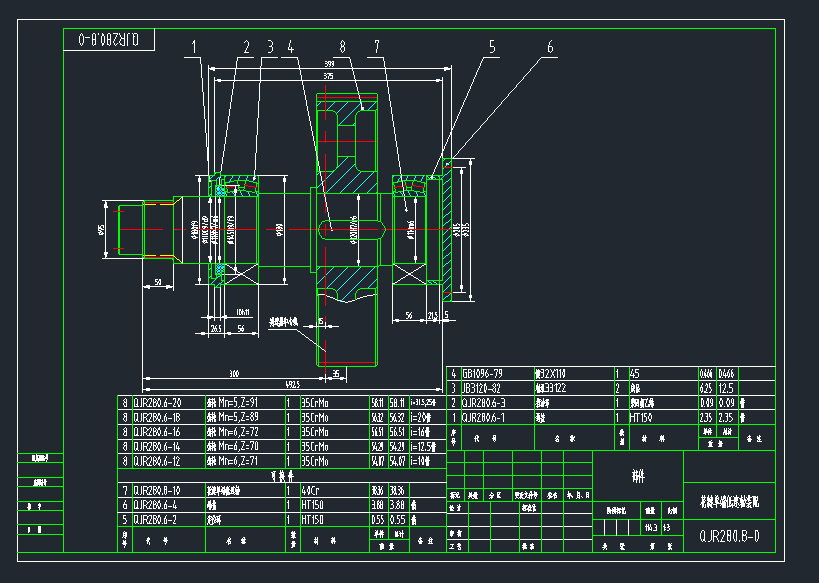
Task: Select the 375 dimension text
Action: pyautogui.click(x=329, y=76)
